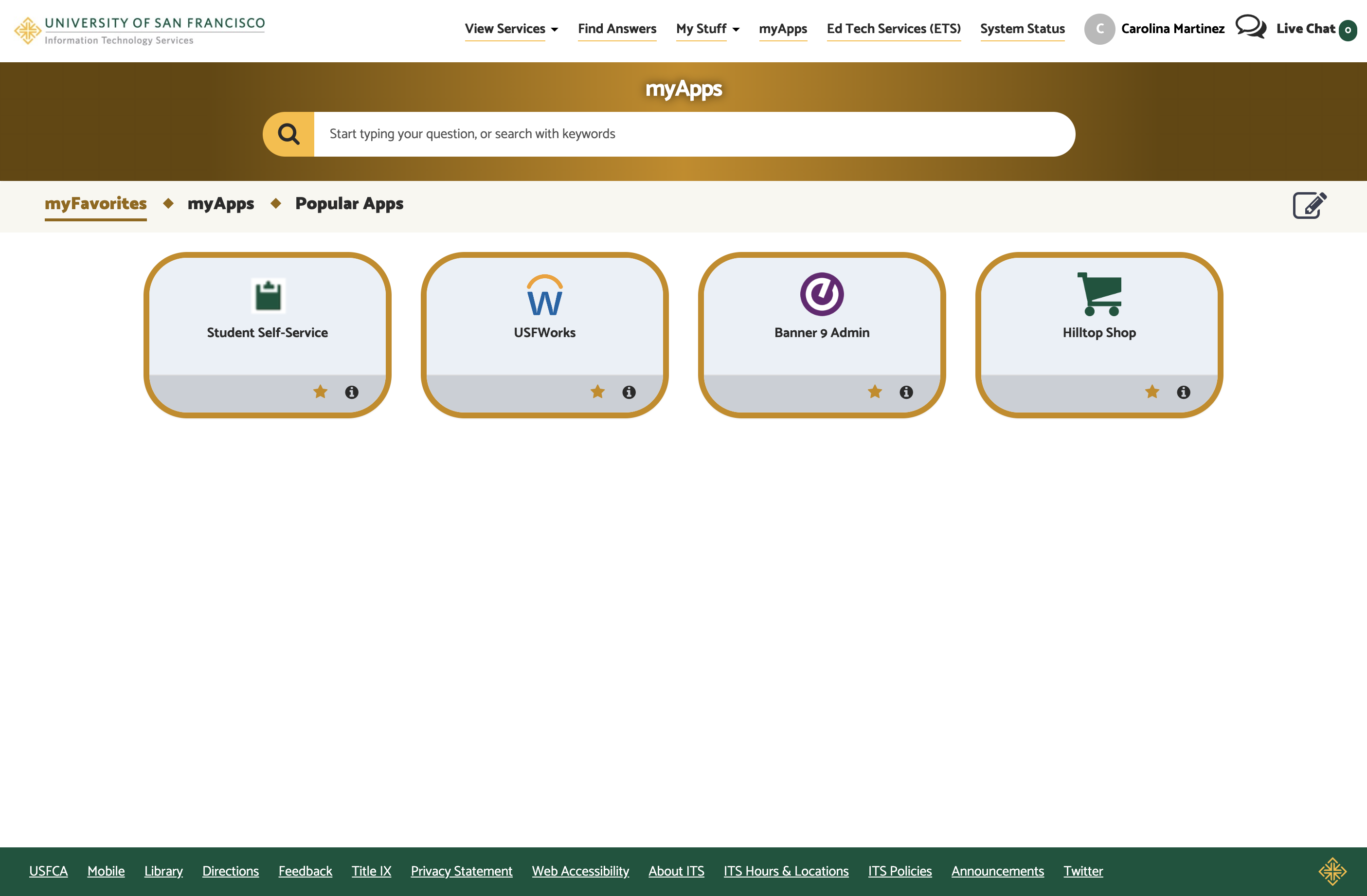Click the Live Chat text link

[1306, 29]
